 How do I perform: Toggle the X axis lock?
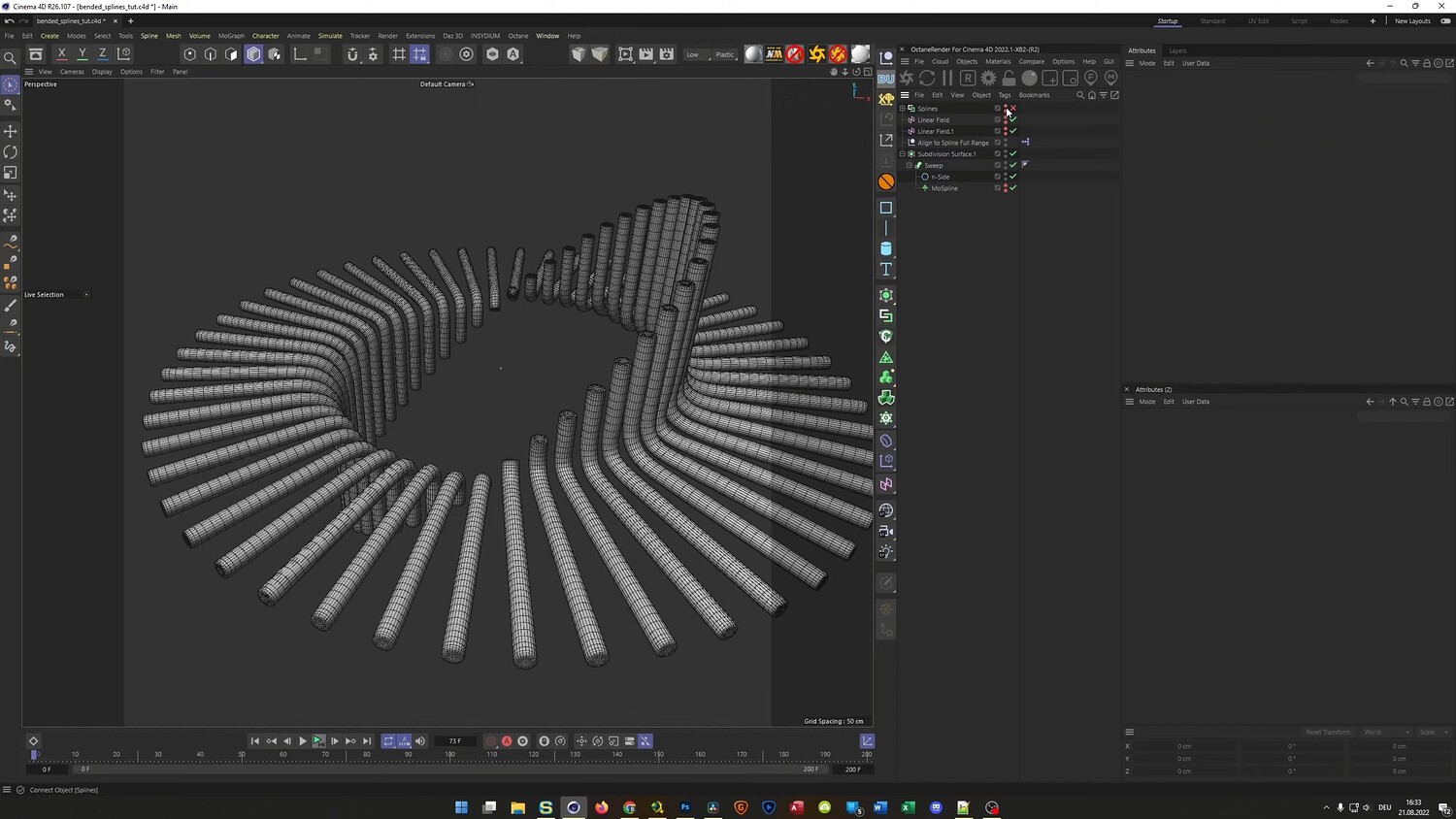[62, 54]
